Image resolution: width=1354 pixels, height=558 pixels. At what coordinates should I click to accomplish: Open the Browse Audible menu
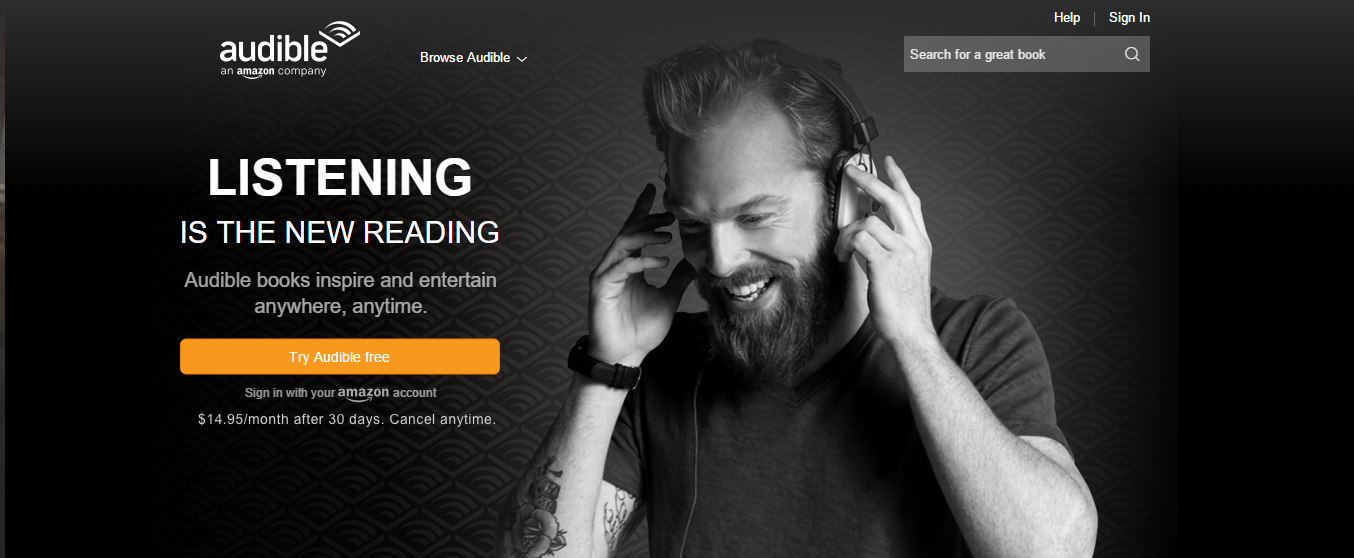[473, 58]
